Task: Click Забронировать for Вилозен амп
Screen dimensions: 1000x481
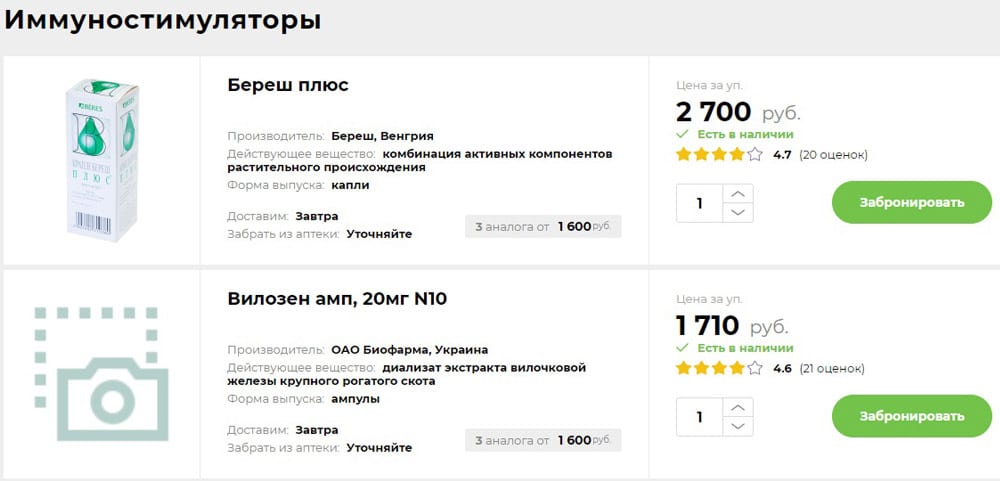Action: click(911, 416)
